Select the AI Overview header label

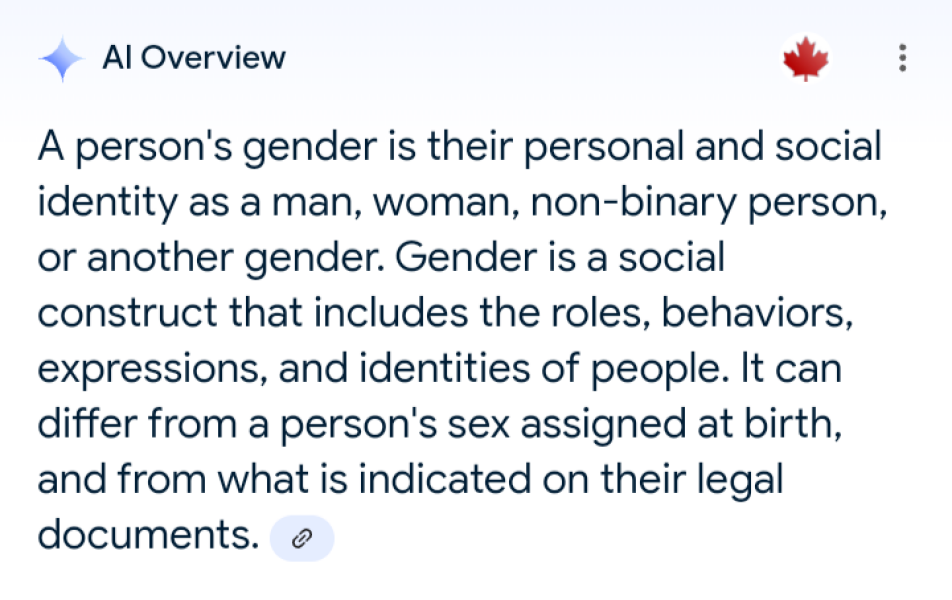click(x=195, y=57)
